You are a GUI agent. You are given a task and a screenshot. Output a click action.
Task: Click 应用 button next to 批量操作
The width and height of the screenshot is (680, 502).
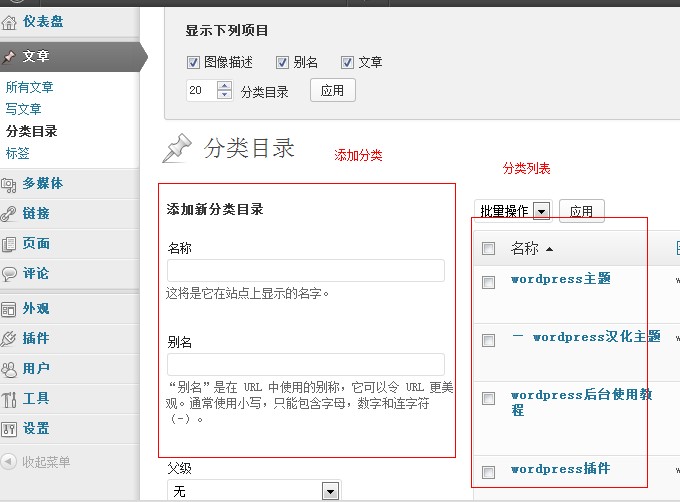581,211
